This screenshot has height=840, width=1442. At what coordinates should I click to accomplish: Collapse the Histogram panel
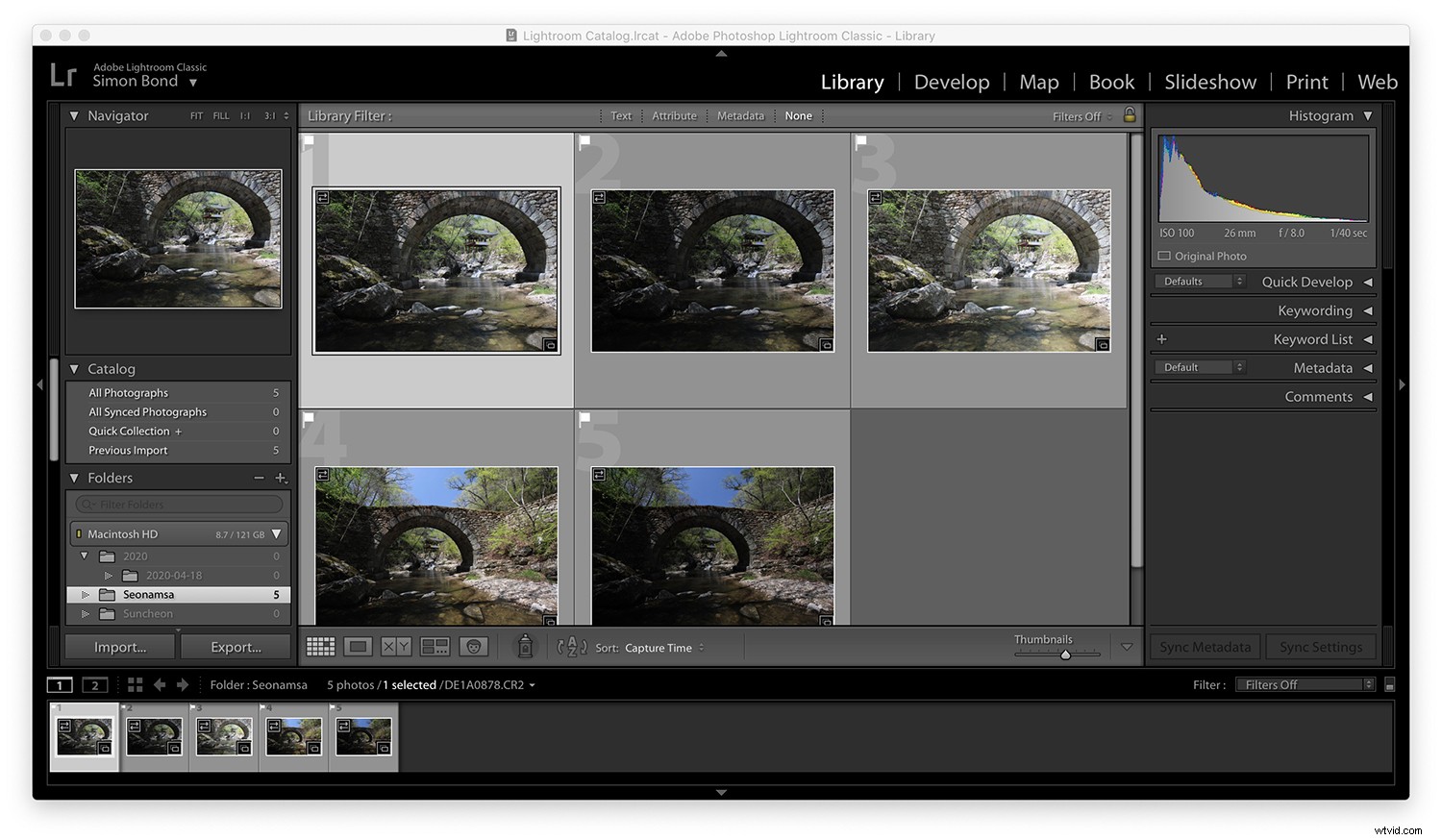pyautogui.click(x=1369, y=114)
